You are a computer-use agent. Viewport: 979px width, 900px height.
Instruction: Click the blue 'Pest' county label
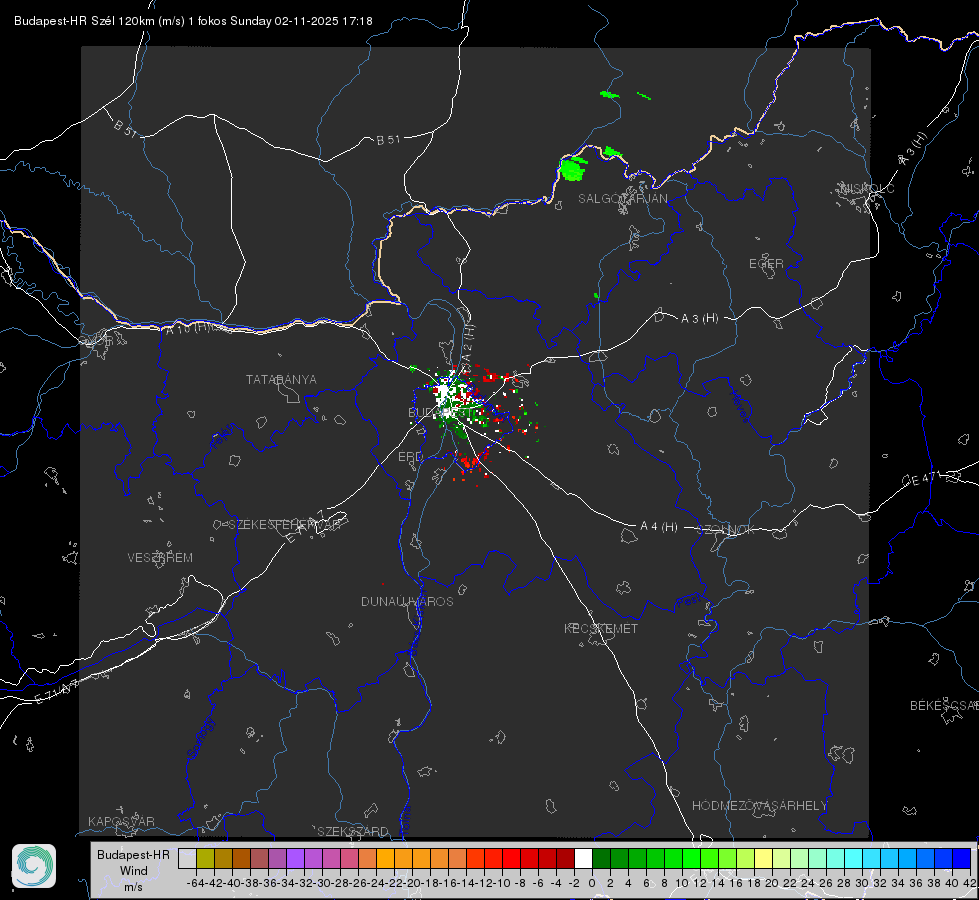point(688,602)
